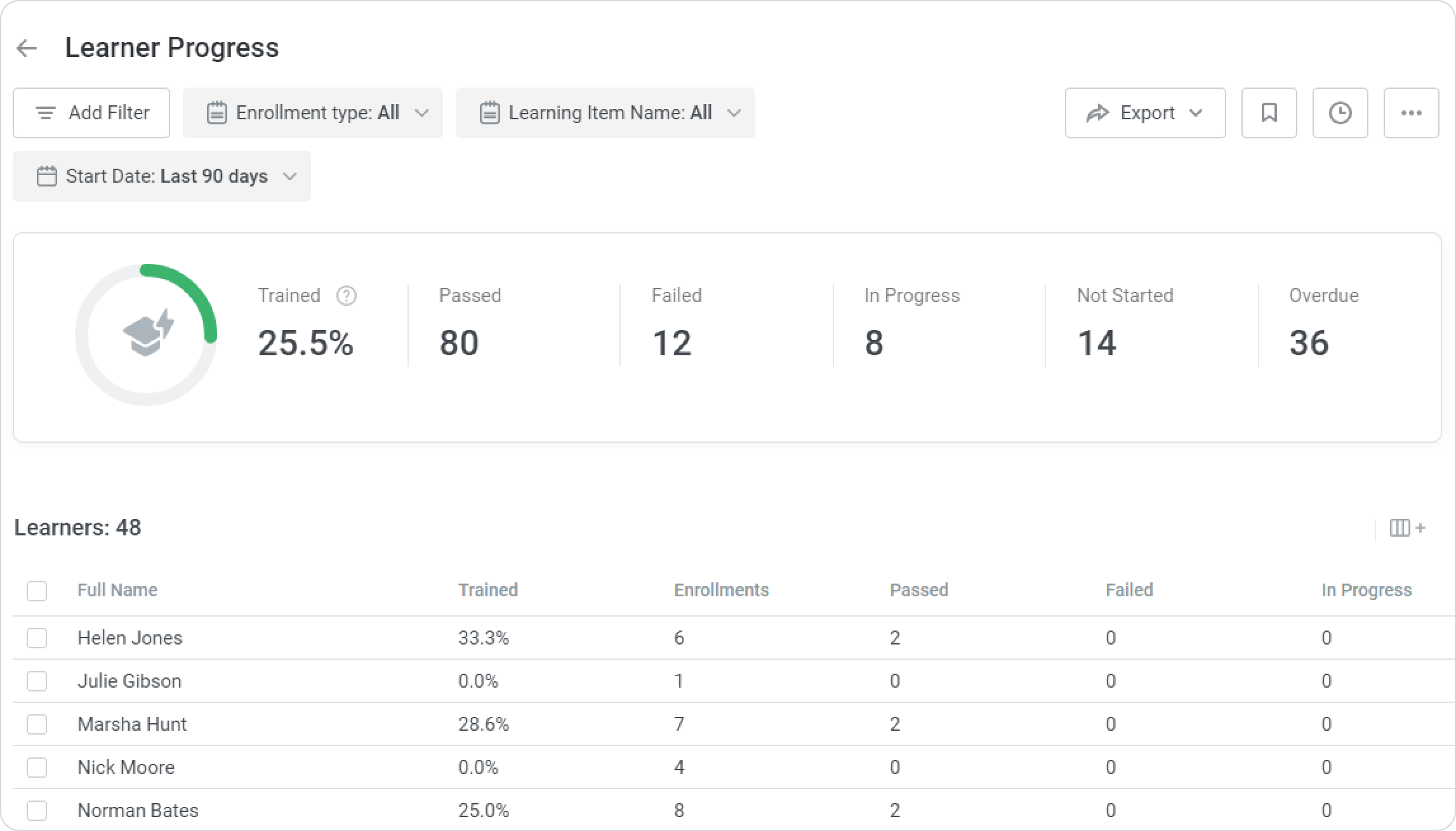
Task: Select Marsha Hunt's row checkbox
Action: click(x=37, y=724)
